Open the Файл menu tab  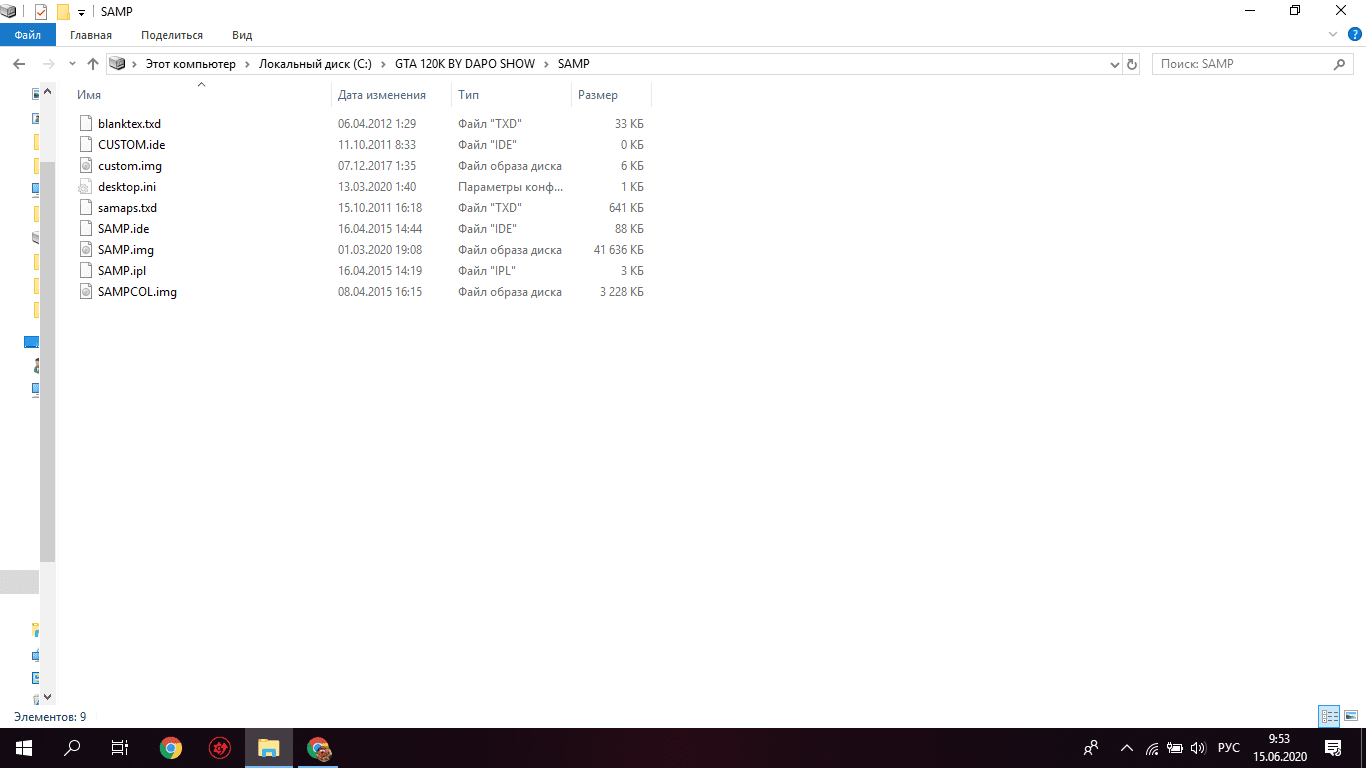tap(27, 35)
